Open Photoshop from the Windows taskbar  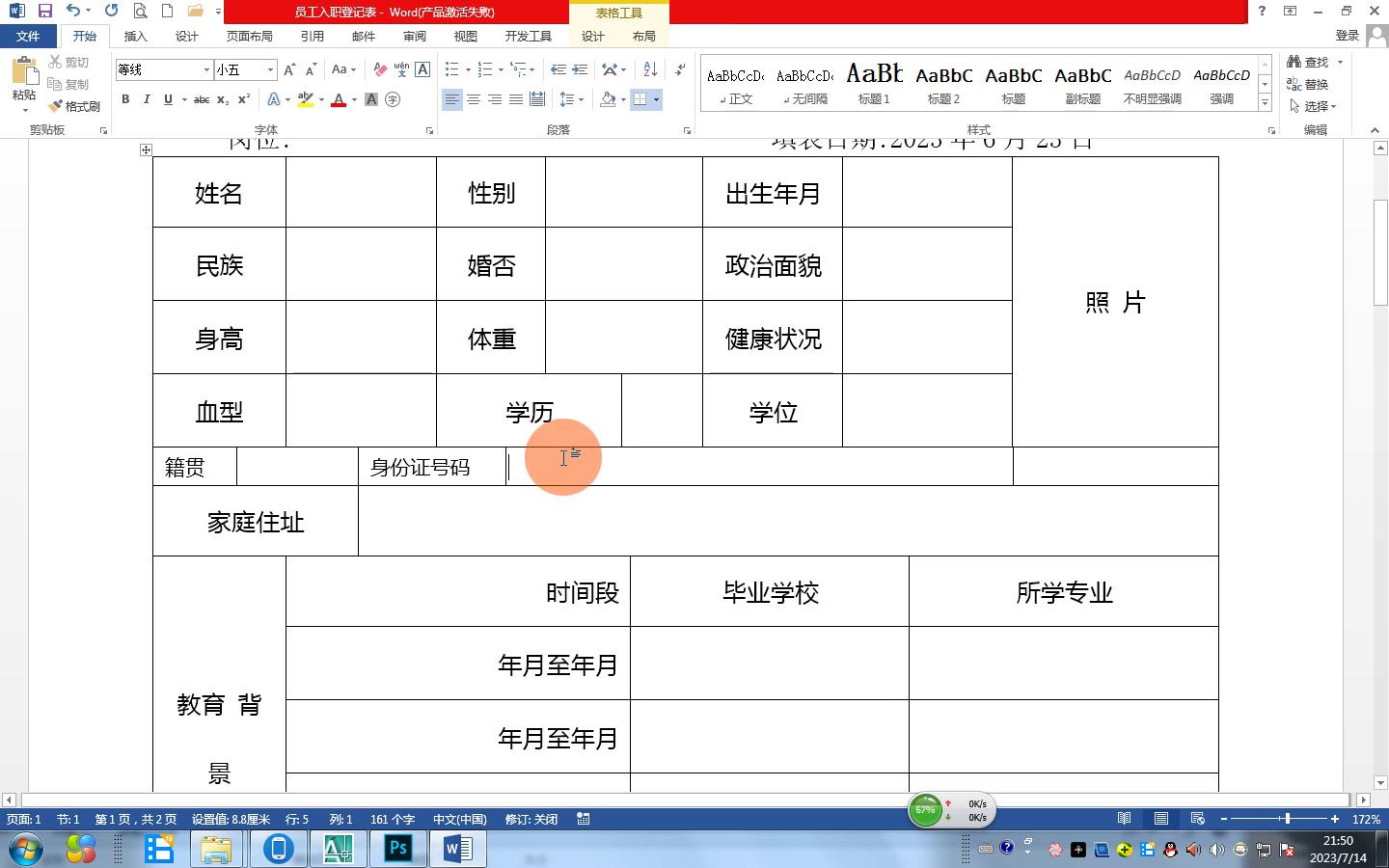[x=397, y=849]
